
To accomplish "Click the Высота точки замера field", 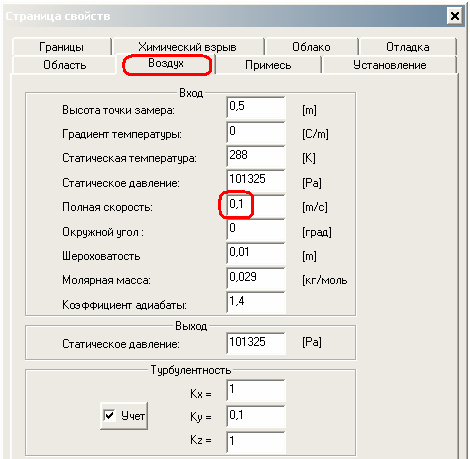I will pyautogui.click(x=256, y=107).
